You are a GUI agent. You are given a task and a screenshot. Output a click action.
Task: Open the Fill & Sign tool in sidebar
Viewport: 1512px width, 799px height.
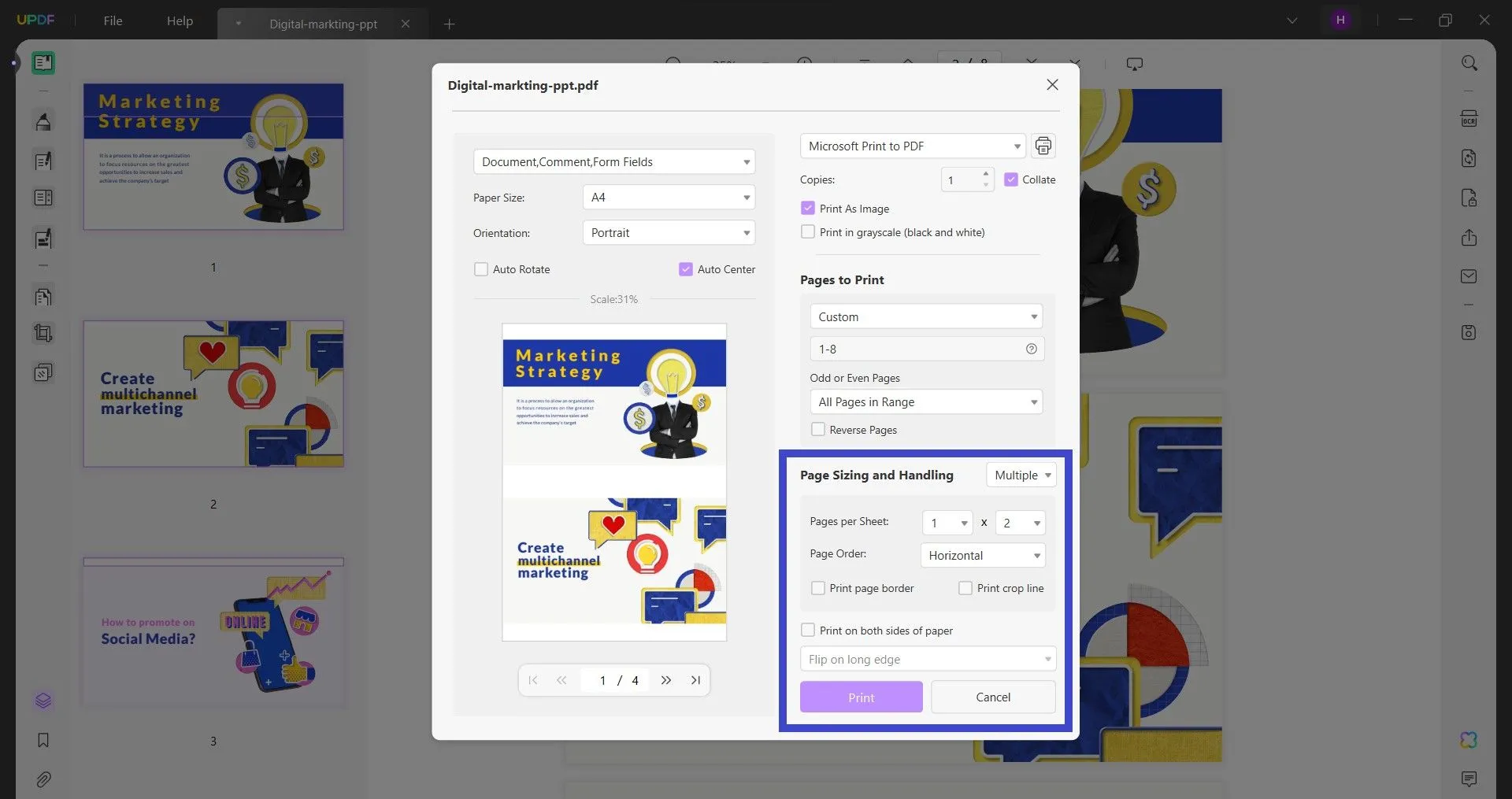43,239
